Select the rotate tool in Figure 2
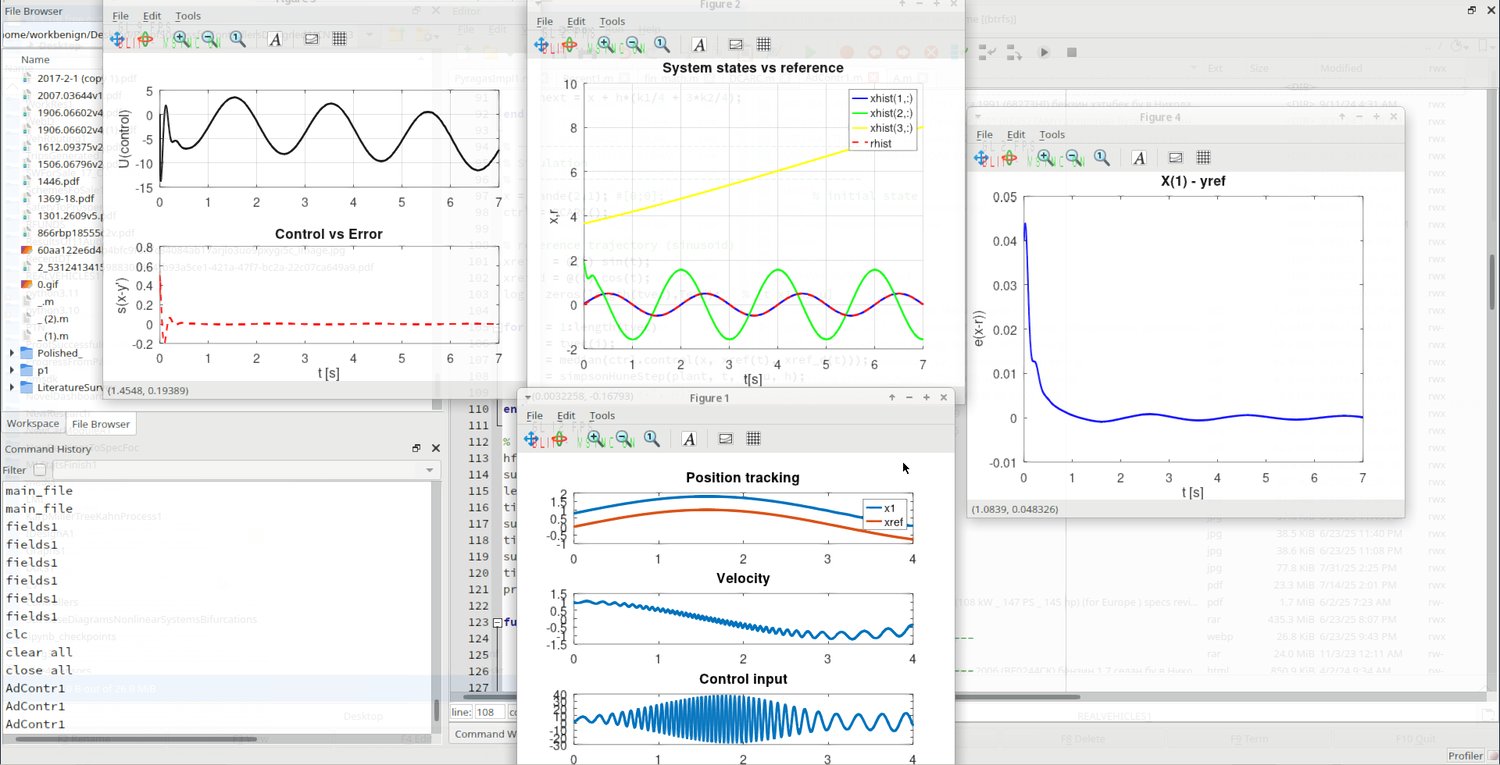Screen dimensions: 1500x765 tap(569, 44)
